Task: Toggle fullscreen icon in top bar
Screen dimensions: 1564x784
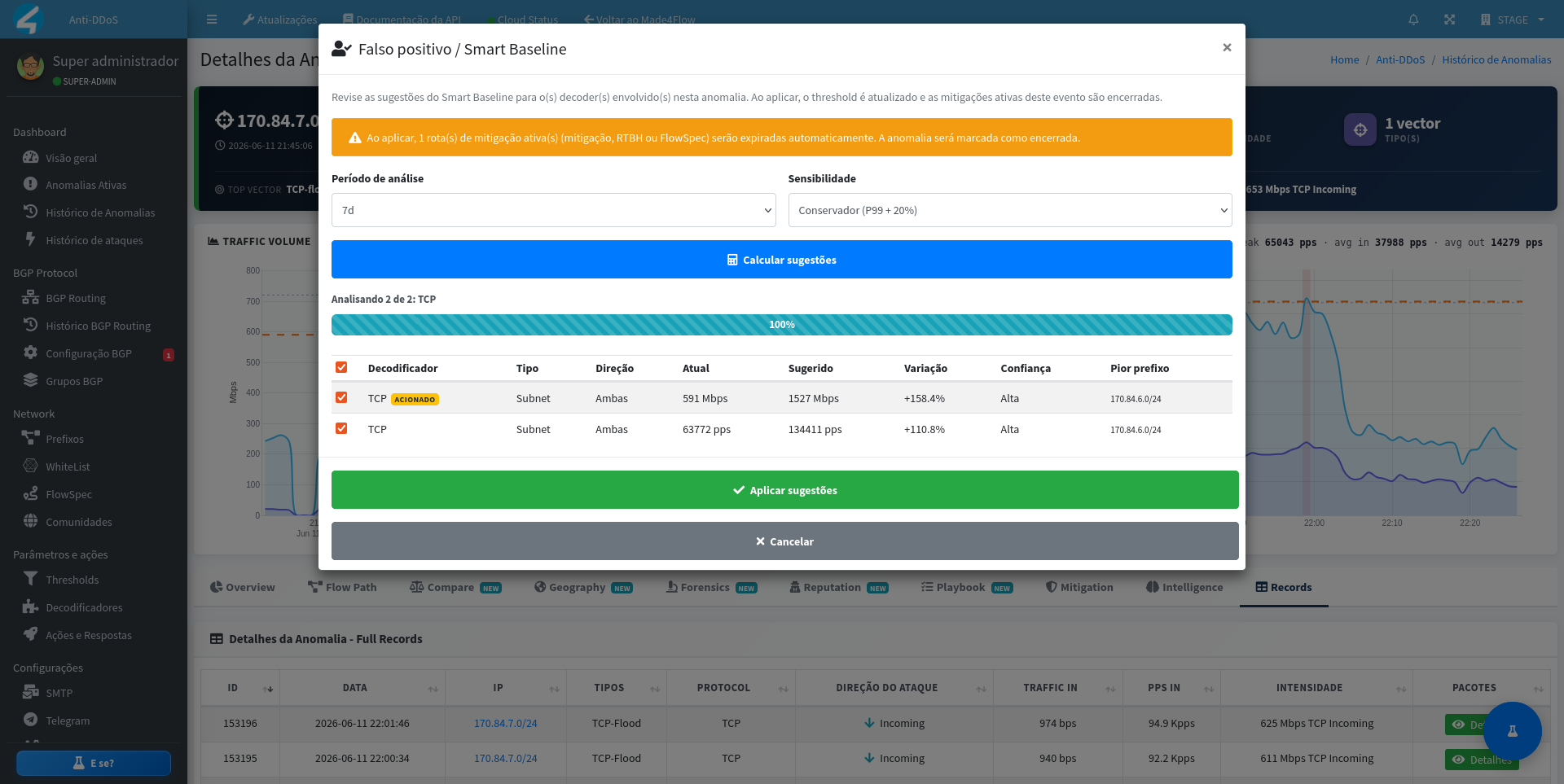Action: (x=1449, y=20)
